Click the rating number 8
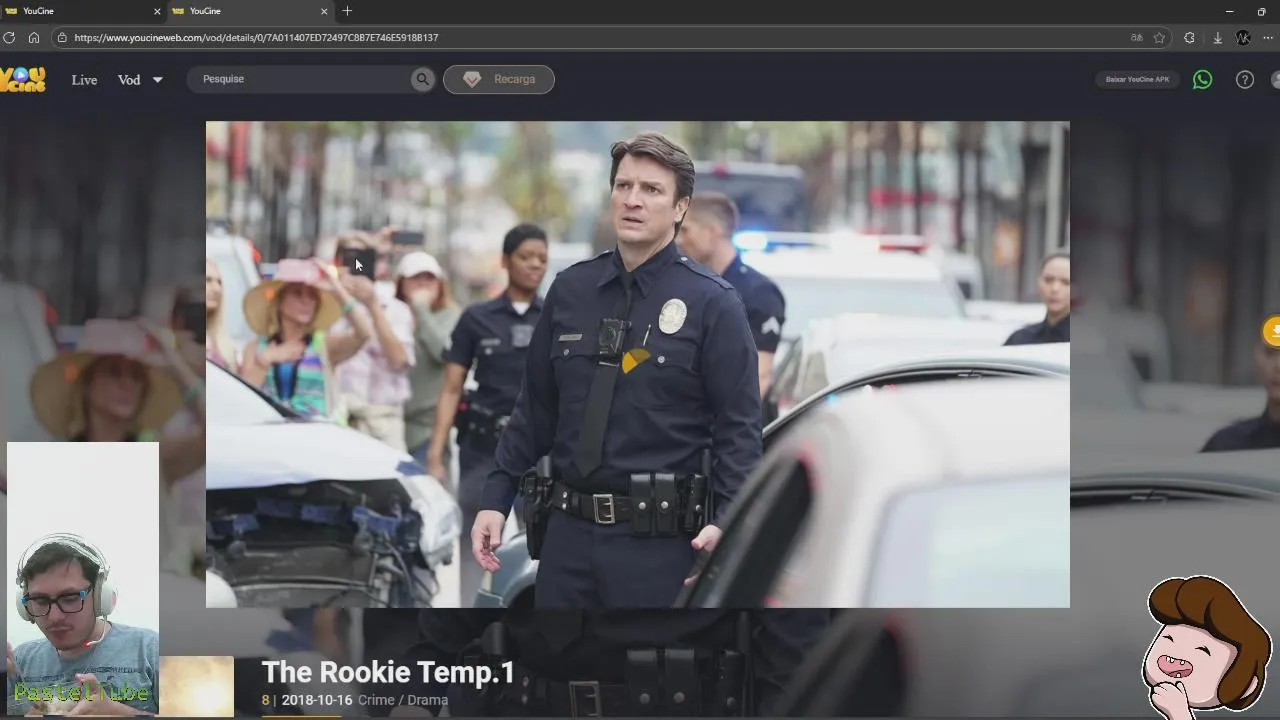 pos(265,700)
